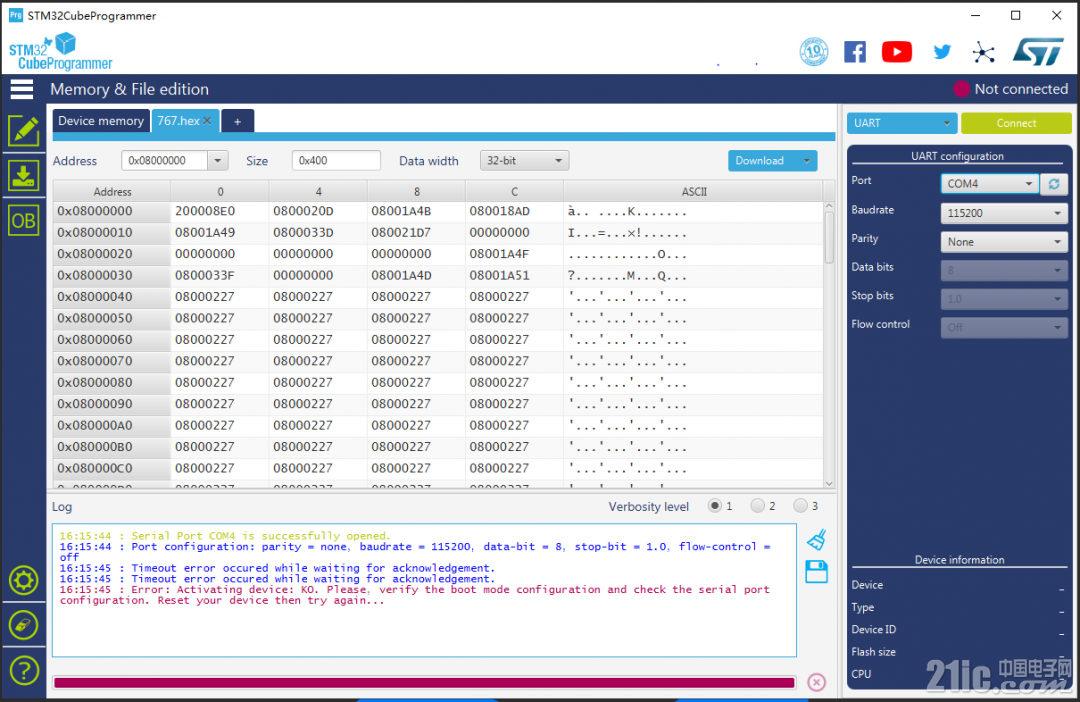The image size is (1080, 702).
Task: Open the Parity None dropdown
Action: (x=1004, y=242)
